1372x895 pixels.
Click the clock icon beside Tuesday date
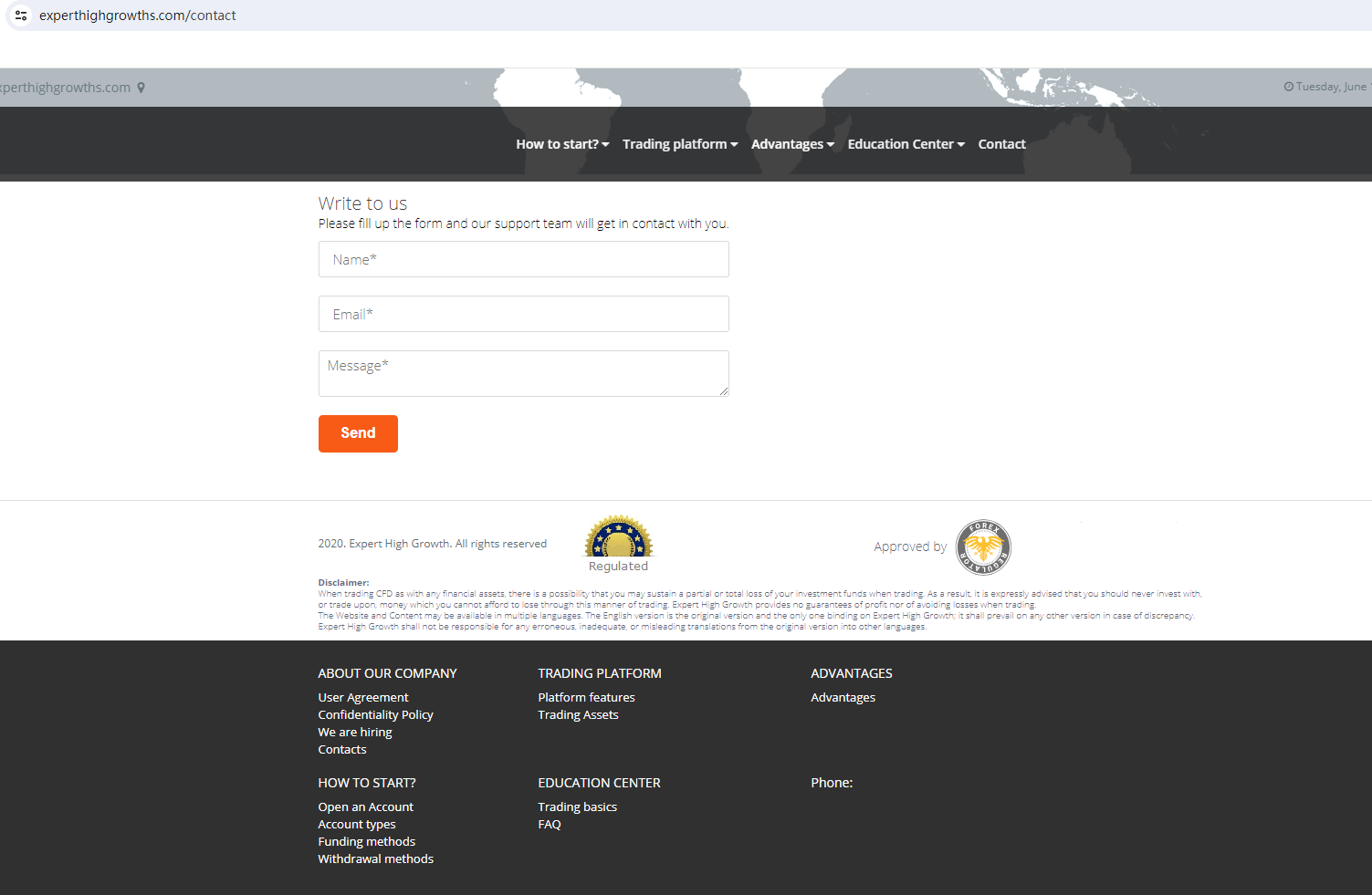1288,87
